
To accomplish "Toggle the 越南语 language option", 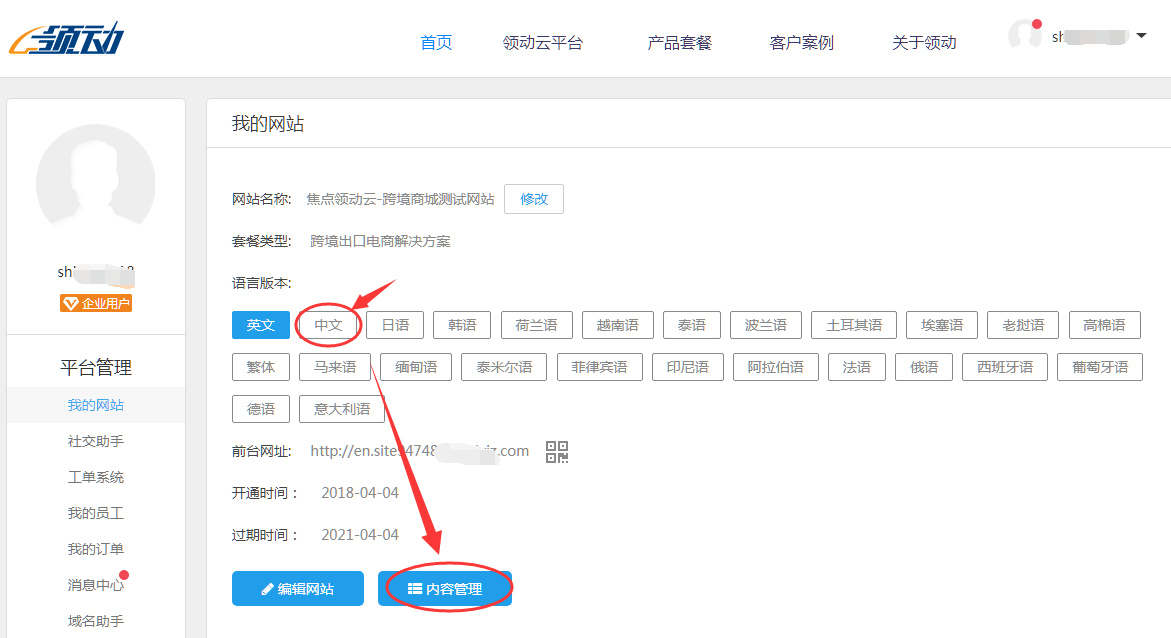I will (x=617, y=324).
